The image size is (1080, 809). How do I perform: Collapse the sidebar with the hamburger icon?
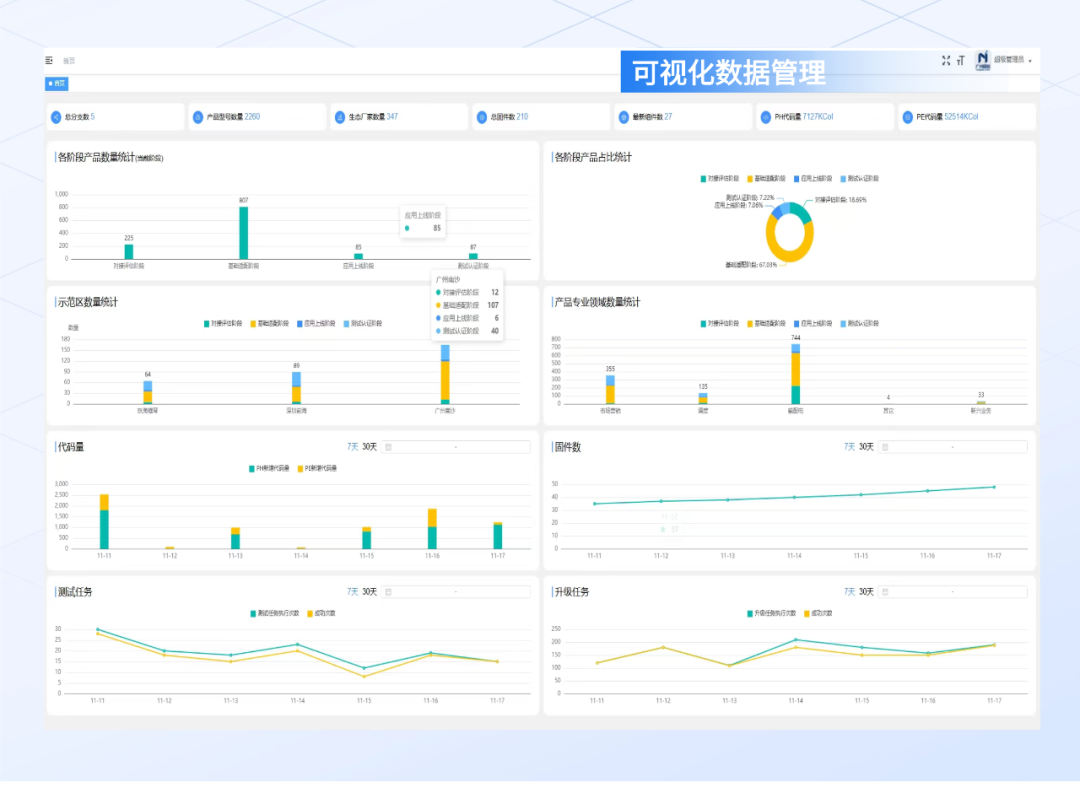pos(49,61)
